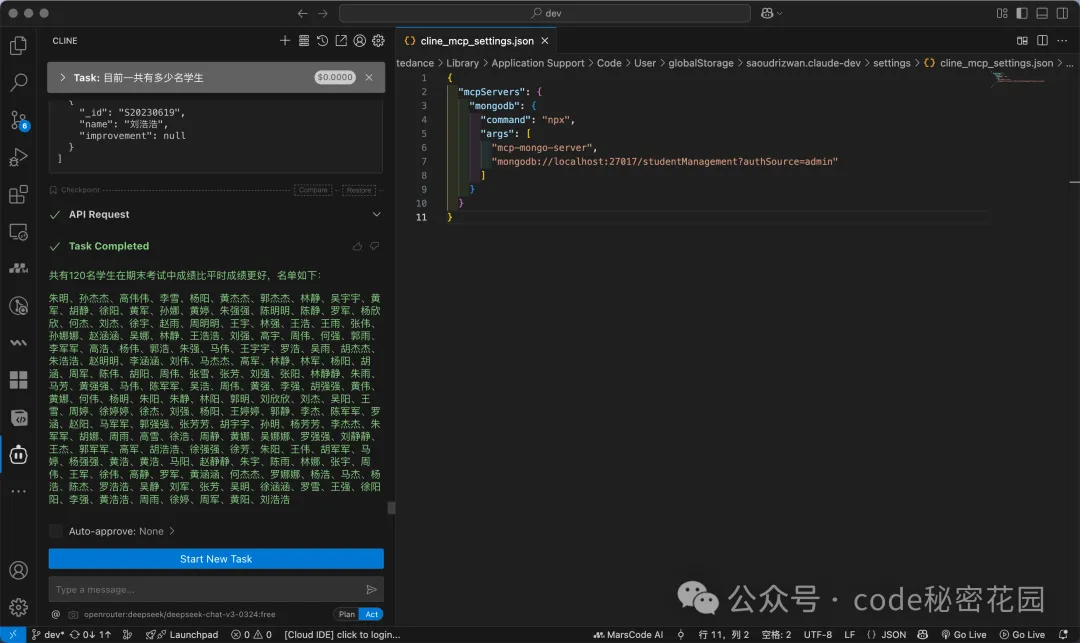Toggle the primary side bar

[x=1022, y=13]
